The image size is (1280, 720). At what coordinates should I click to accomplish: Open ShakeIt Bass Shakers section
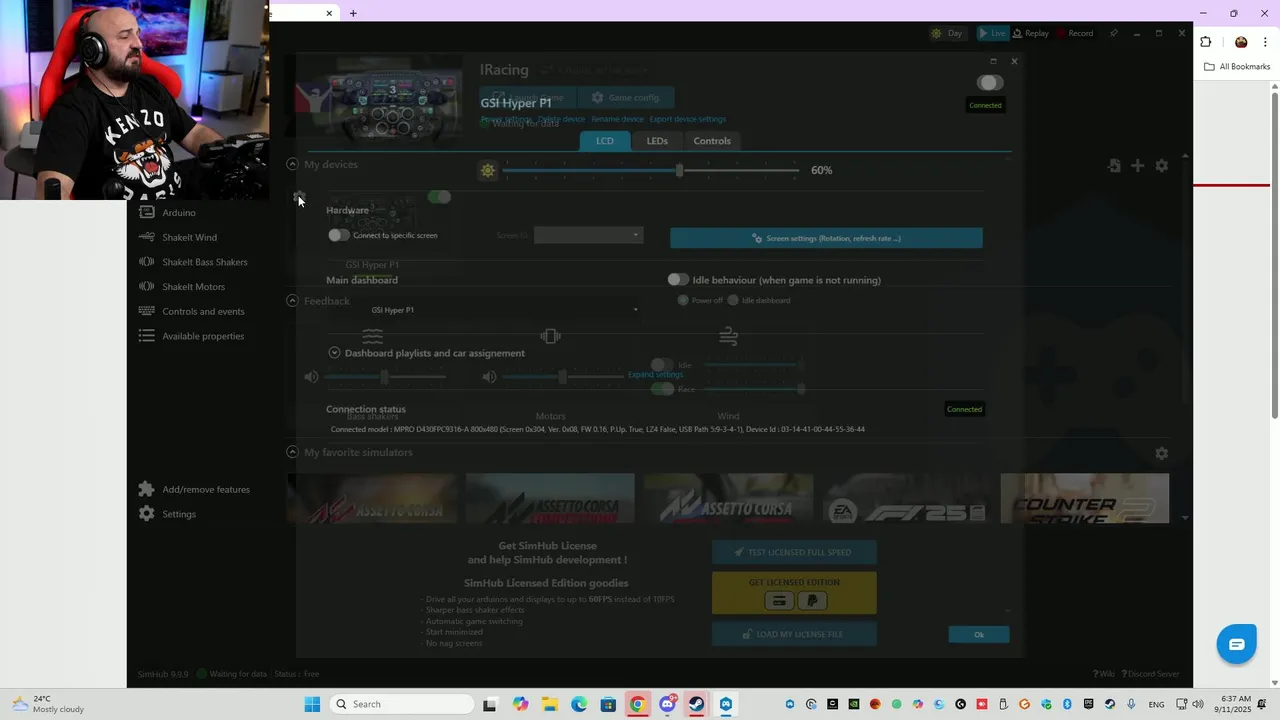[x=203, y=262]
